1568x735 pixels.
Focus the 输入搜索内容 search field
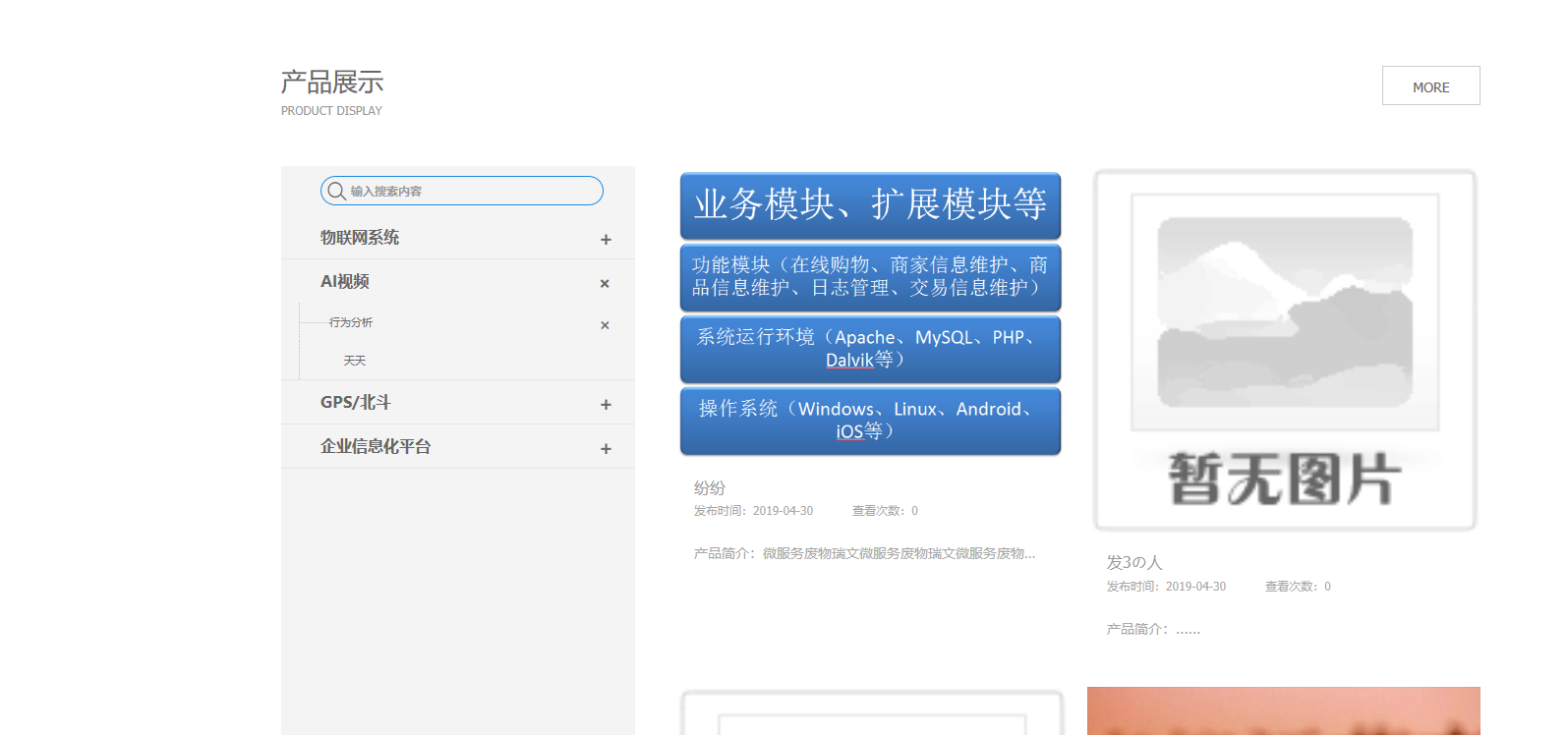462,191
